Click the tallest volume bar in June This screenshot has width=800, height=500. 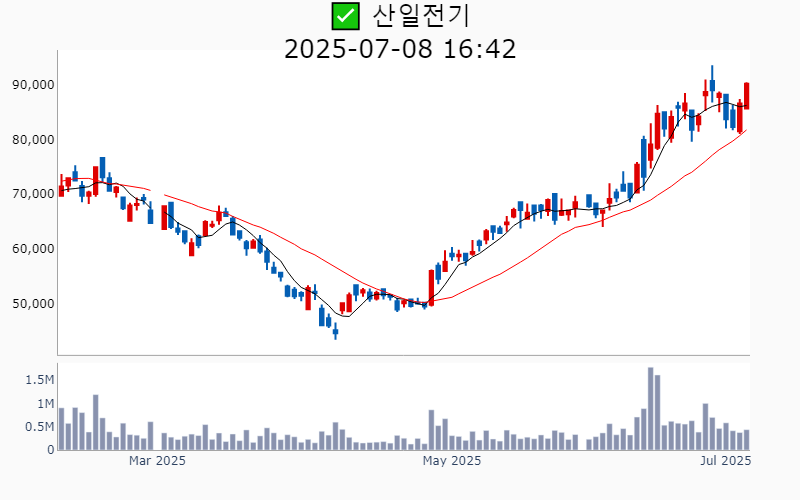(x=651, y=409)
